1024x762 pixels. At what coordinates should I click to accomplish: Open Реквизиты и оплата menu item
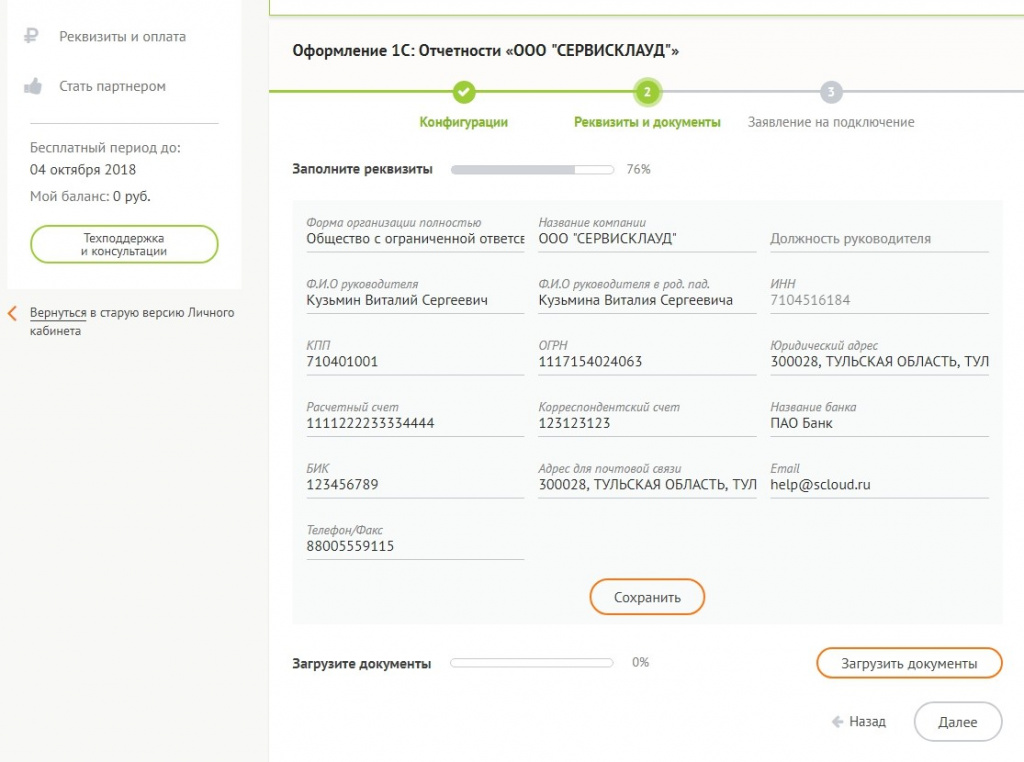tap(122, 37)
